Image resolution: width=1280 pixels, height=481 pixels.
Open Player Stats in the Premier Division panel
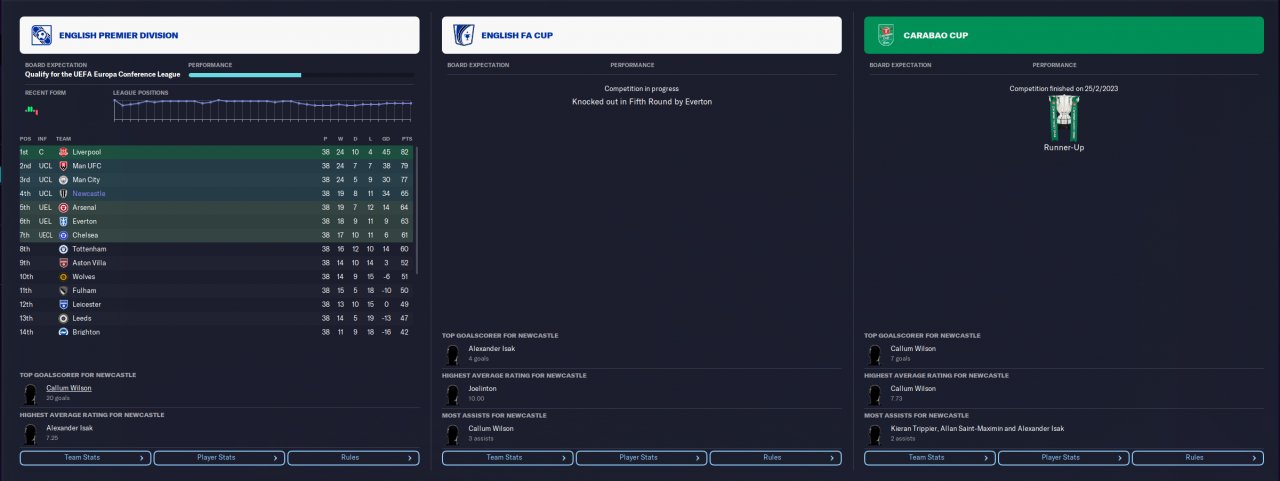[x=219, y=458]
